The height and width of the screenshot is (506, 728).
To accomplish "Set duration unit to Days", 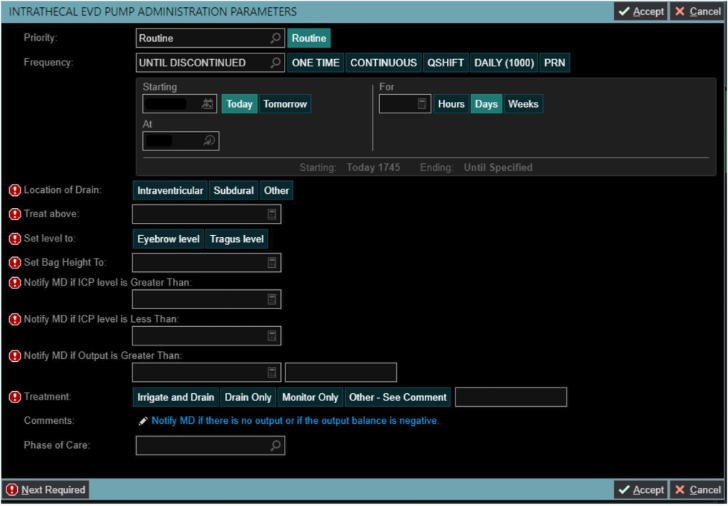I will click(486, 104).
